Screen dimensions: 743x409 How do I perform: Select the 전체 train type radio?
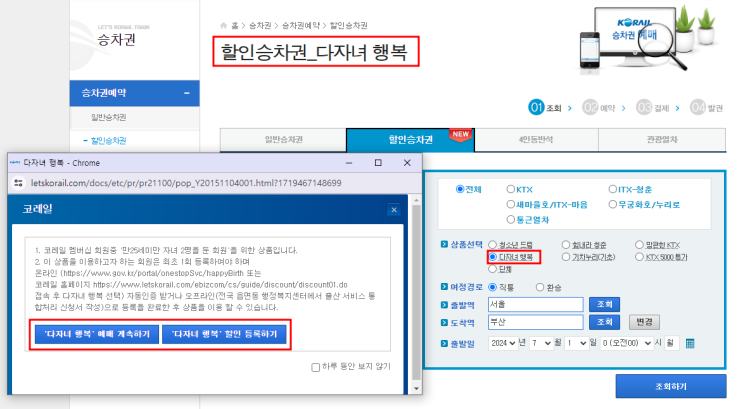[460, 189]
